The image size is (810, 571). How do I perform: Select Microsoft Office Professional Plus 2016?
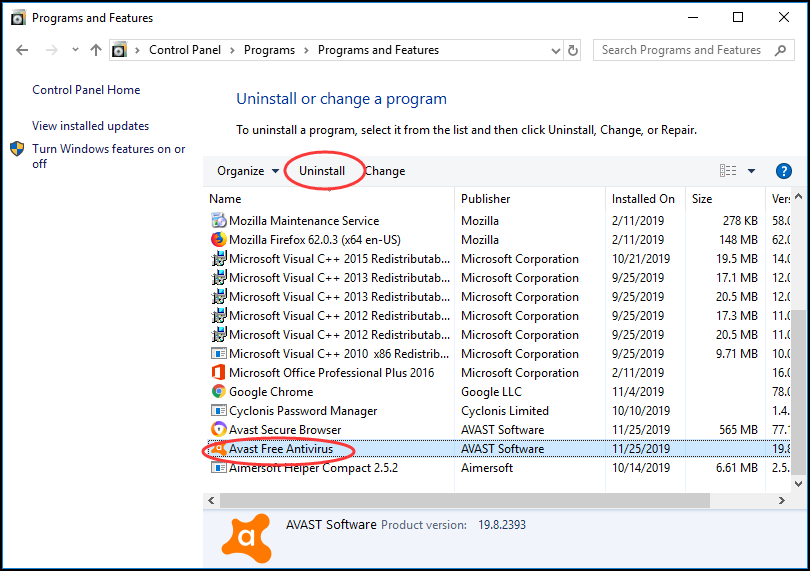point(332,373)
